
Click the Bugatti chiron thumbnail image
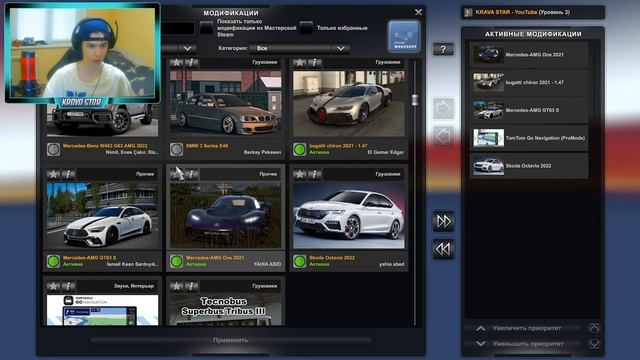349,103
